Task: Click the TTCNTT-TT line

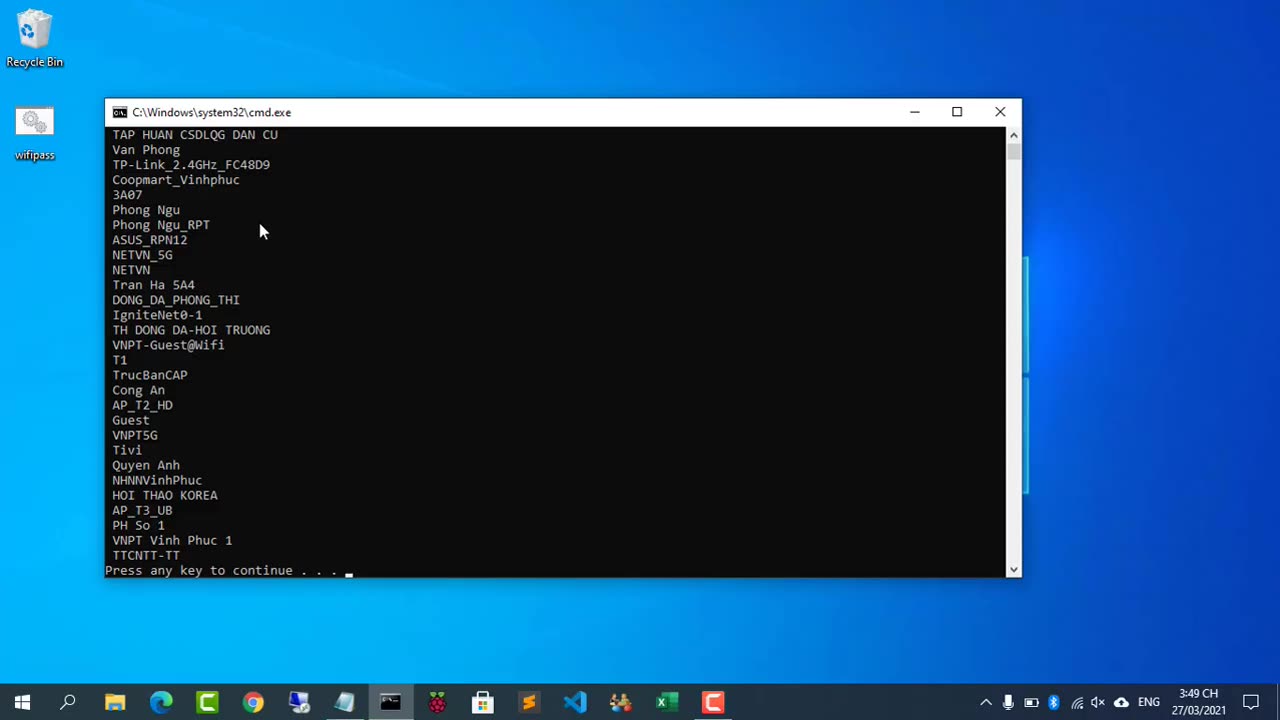Action: point(146,555)
